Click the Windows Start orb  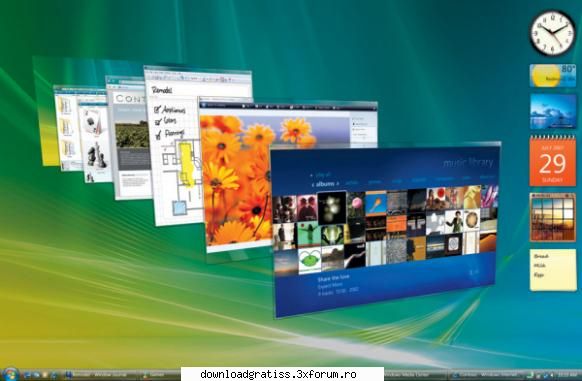coord(10,374)
